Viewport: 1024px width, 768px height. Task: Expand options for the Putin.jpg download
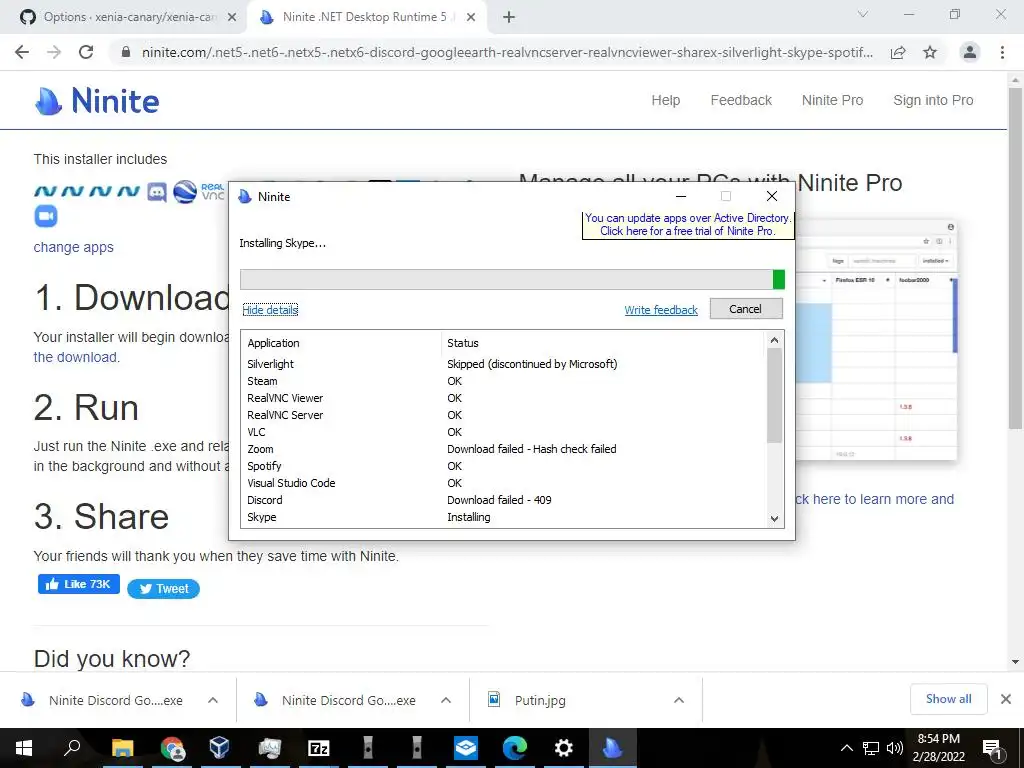click(x=679, y=700)
